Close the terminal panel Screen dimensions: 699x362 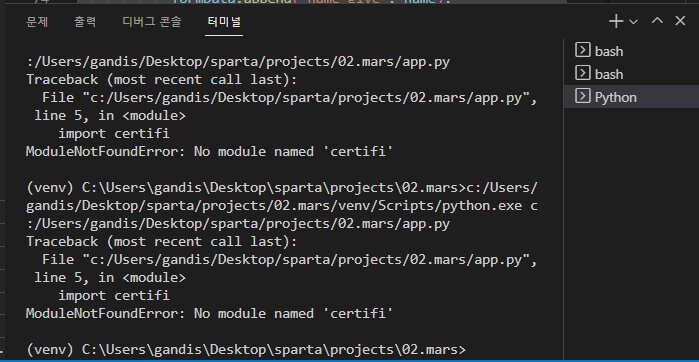pos(680,21)
